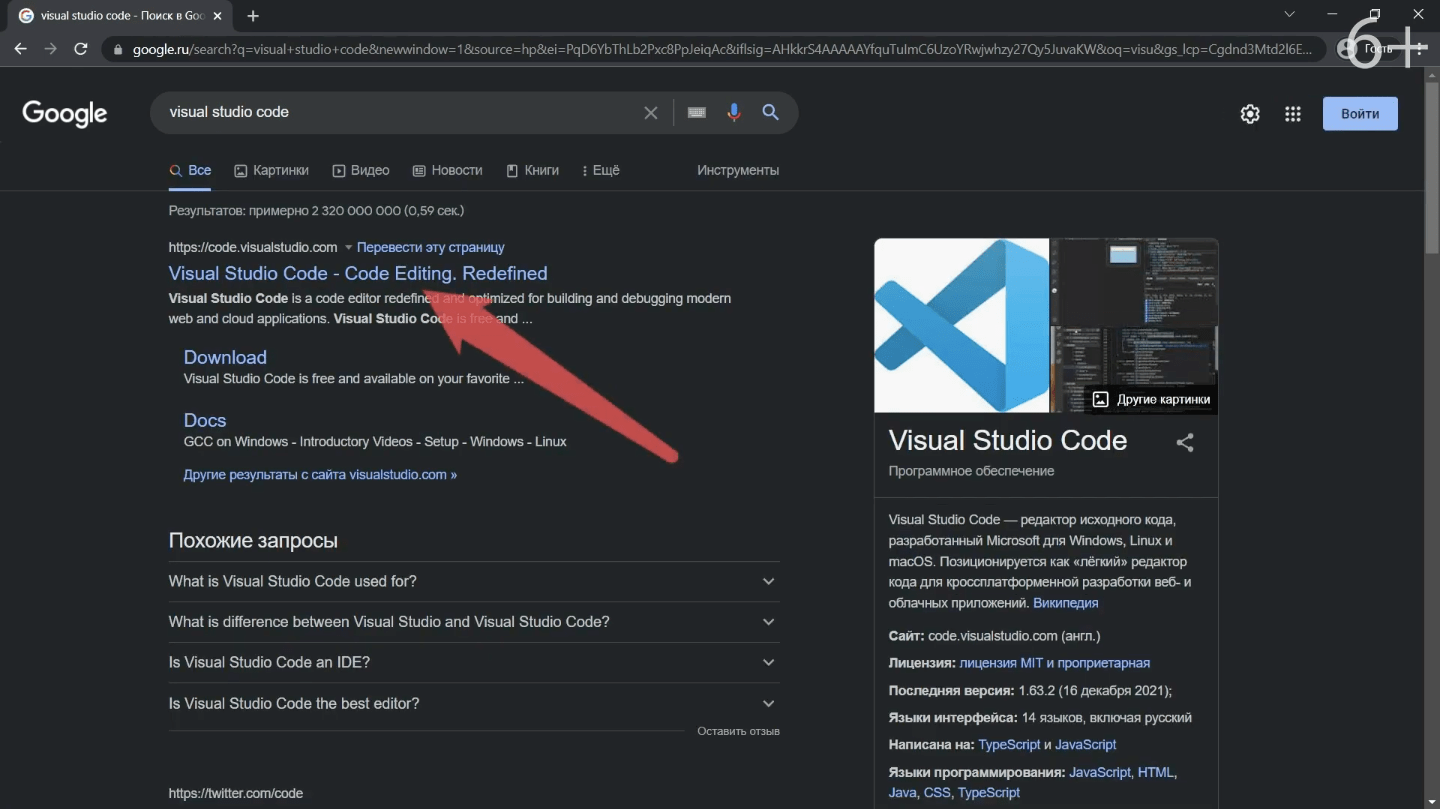Image resolution: width=1440 pixels, height=809 pixels.
Task: Switch to the Картинки tab
Action: coord(272,171)
